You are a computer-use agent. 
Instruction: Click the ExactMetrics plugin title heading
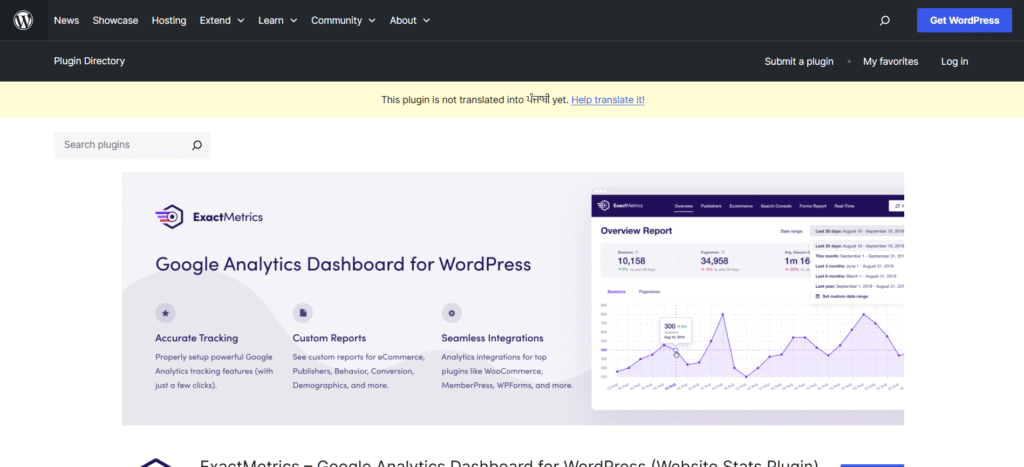509,462
